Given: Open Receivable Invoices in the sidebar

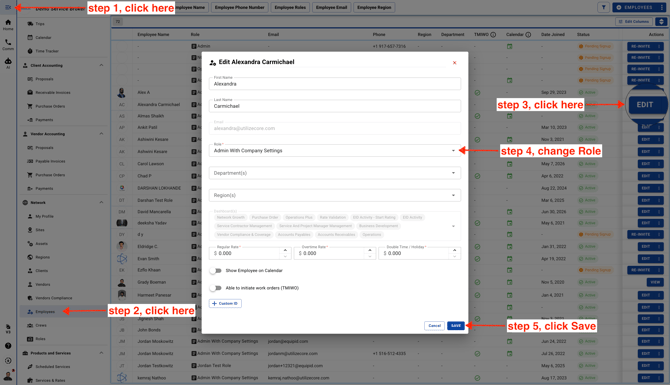Looking at the screenshot, I should tap(53, 93).
